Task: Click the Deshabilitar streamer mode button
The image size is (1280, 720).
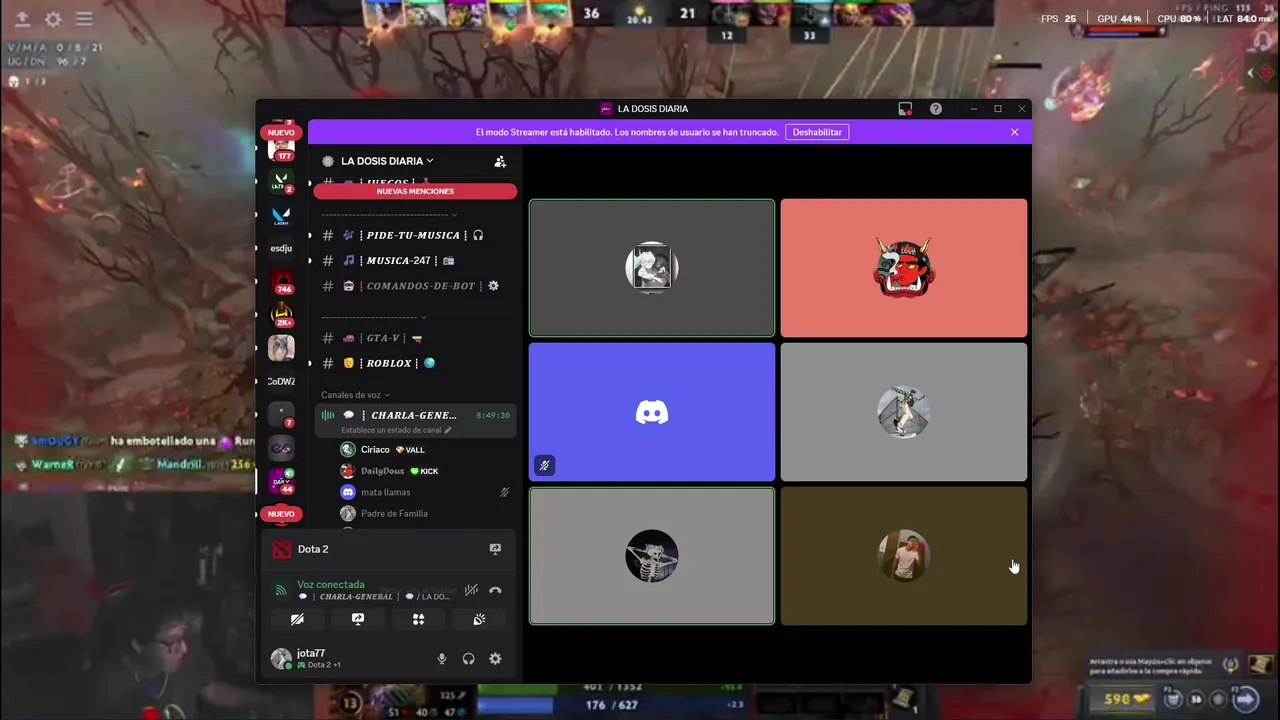Action: pos(817,132)
